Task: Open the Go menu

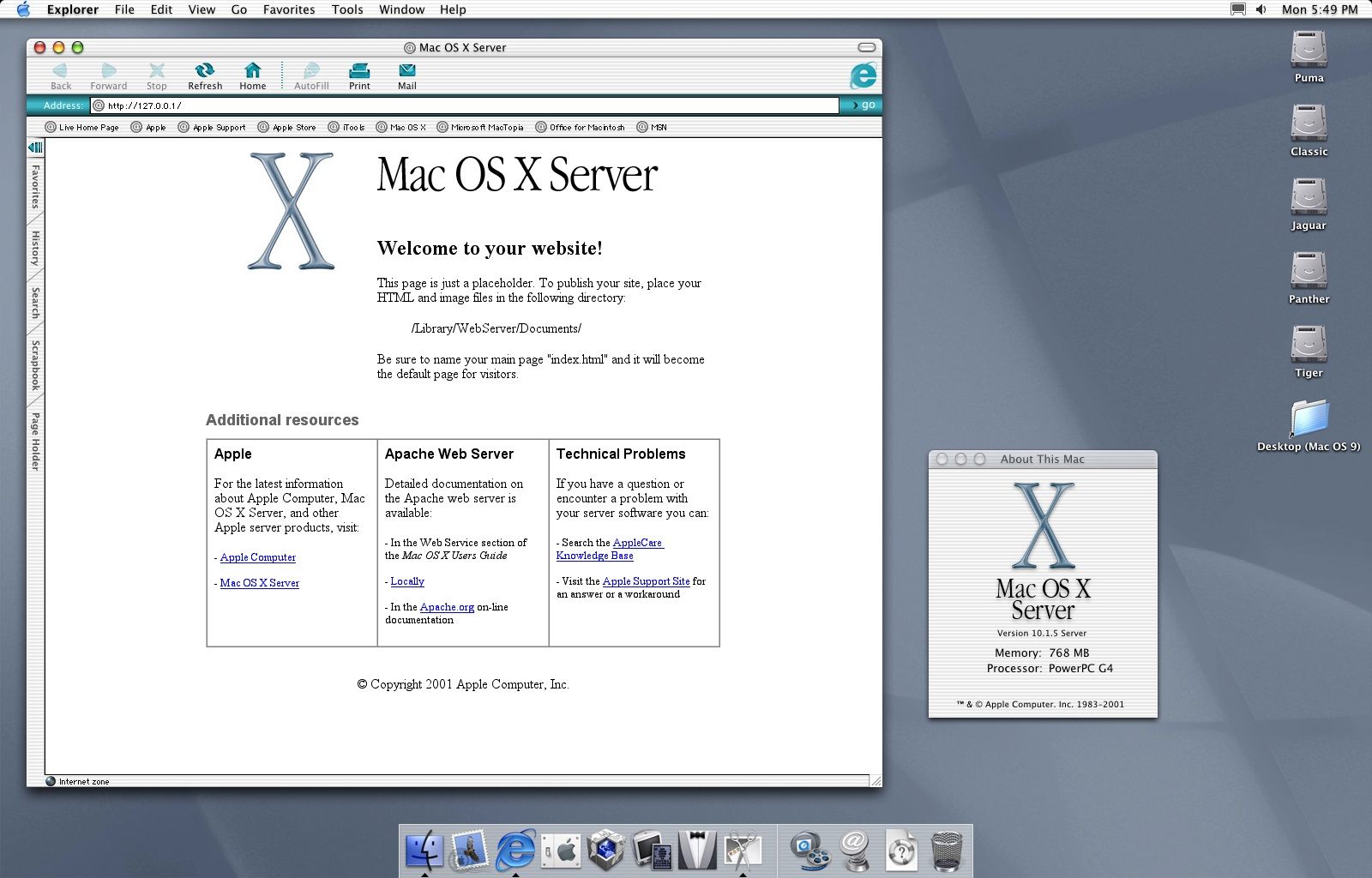Action: coord(239,9)
